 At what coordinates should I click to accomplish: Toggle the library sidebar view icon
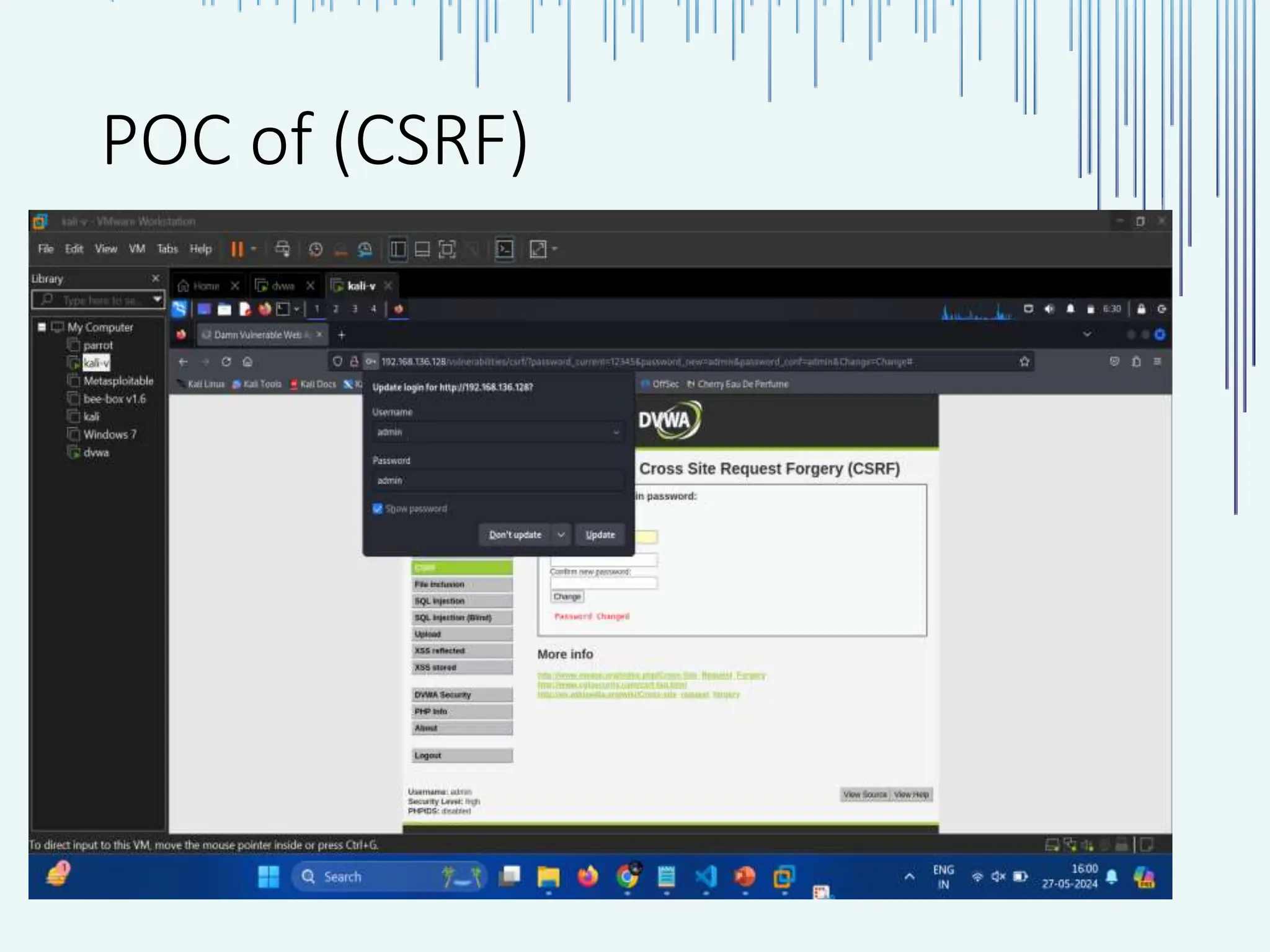click(x=397, y=249)
